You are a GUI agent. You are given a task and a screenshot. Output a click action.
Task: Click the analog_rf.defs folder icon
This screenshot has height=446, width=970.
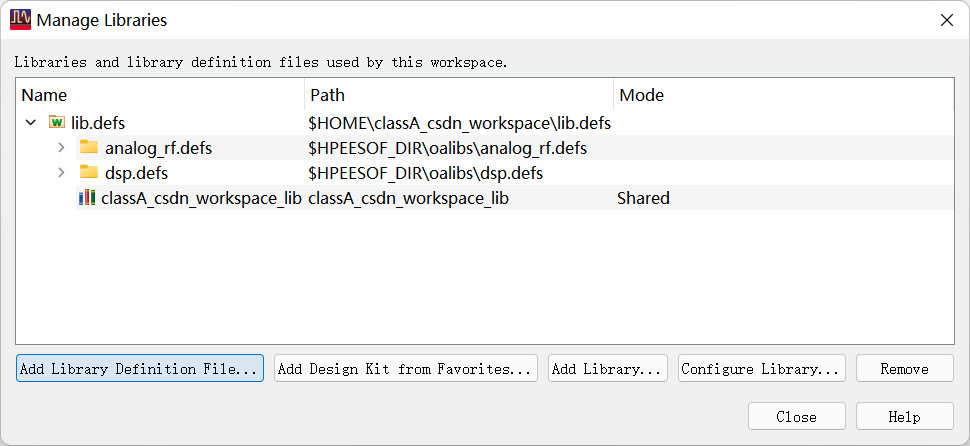point(89,148)
